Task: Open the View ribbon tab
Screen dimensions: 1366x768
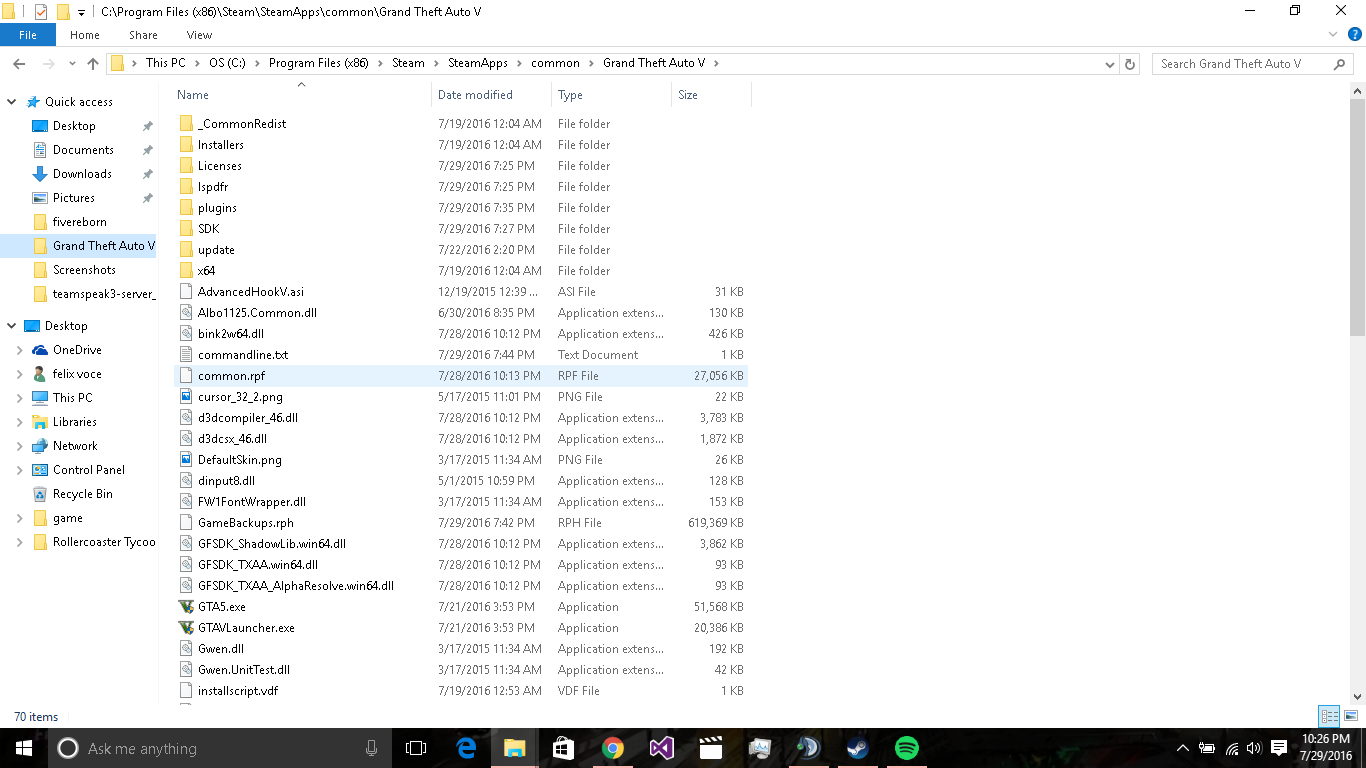Action: [199, 35]
